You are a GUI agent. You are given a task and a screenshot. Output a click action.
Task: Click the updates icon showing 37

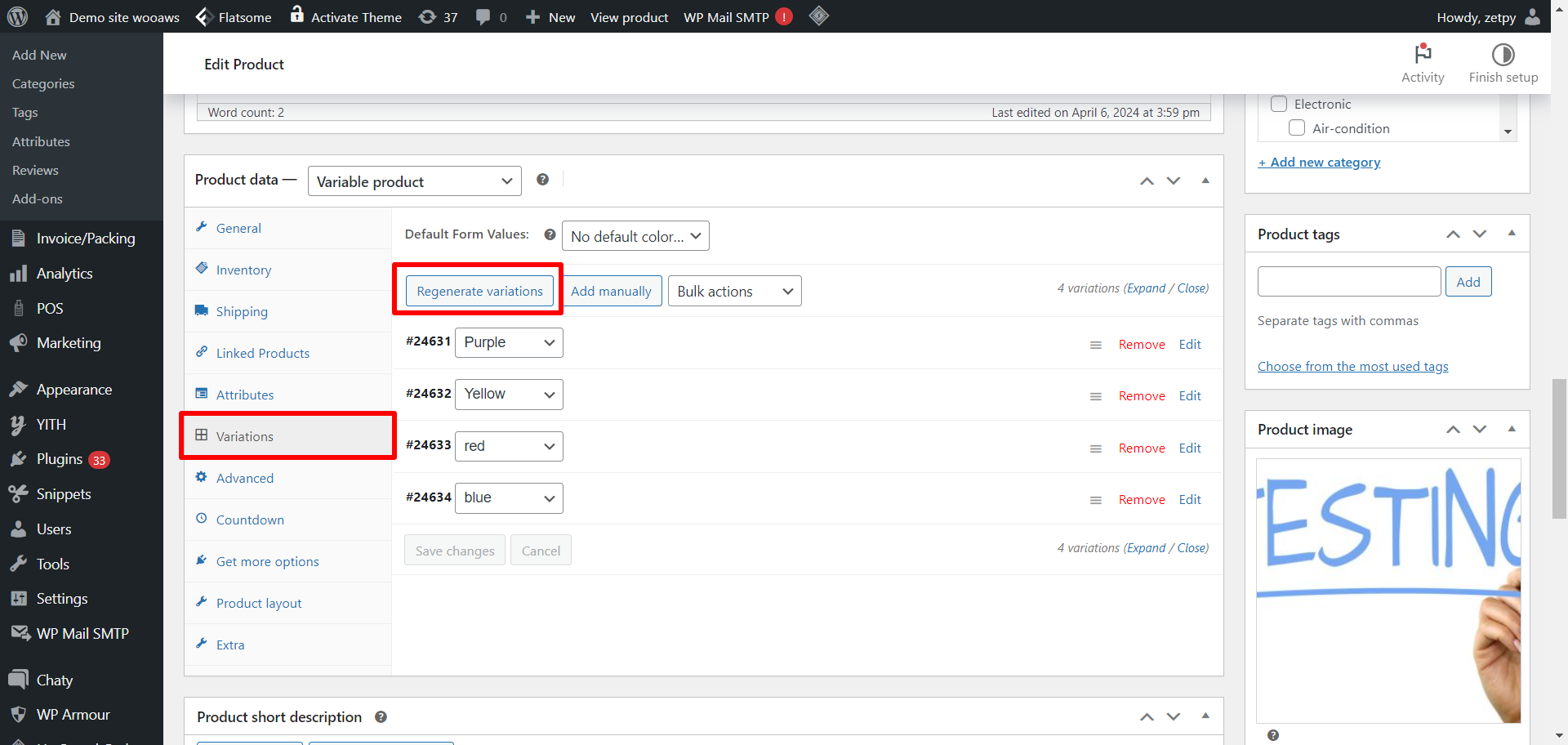click(438, 17)
